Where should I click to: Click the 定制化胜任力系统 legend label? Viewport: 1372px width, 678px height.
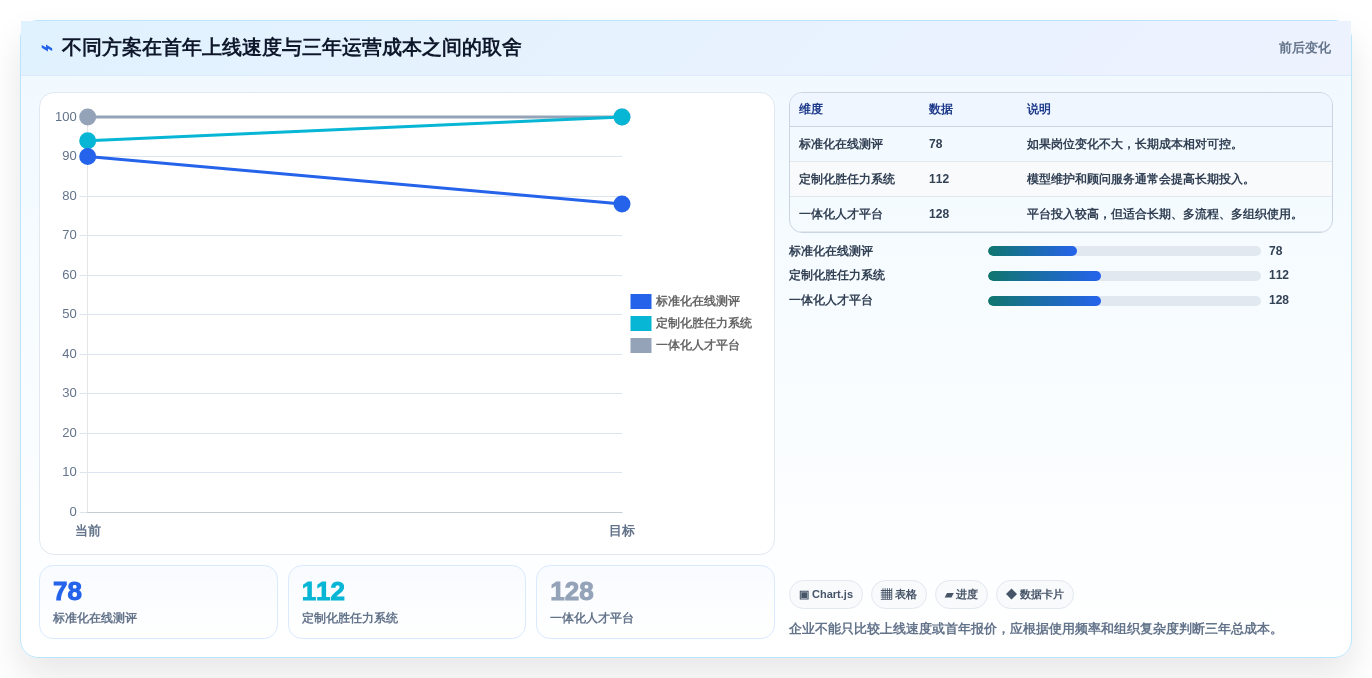704,323
